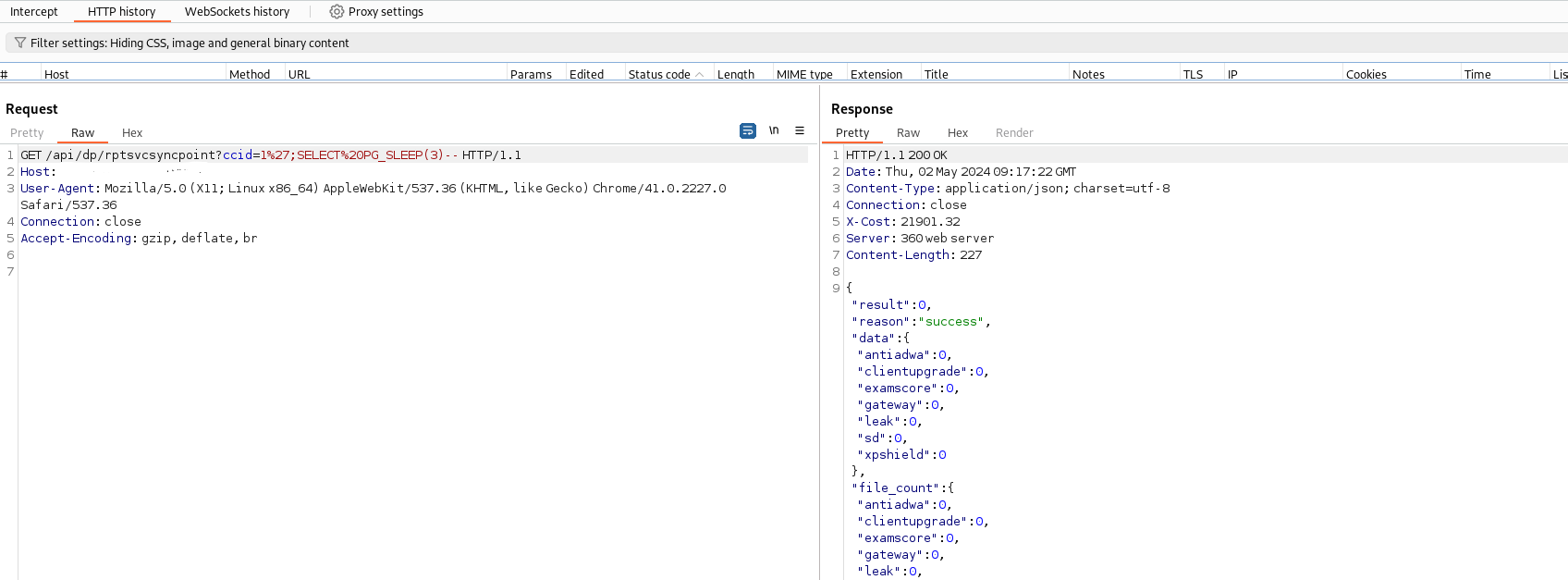Viewport: 1568px width, 580px height.
Task: Toggle show non-printable characters (\n) in request
Action: (x=774, y=130)
